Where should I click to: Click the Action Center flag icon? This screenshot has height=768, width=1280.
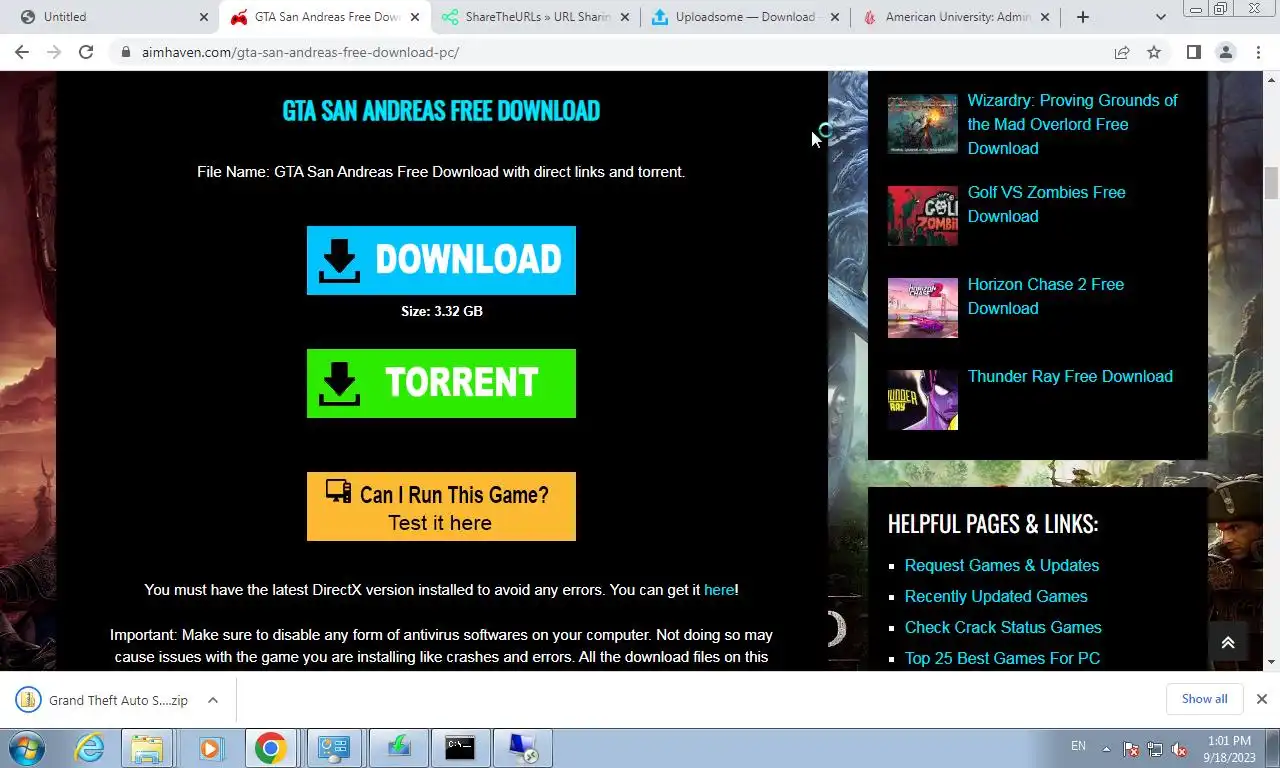(x=1131, y=748)
